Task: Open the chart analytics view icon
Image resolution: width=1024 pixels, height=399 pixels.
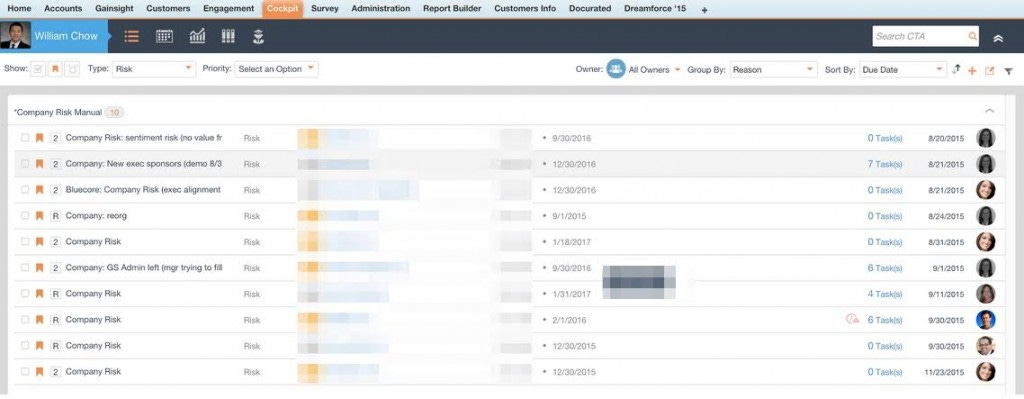Action: (x=197, y=36)
